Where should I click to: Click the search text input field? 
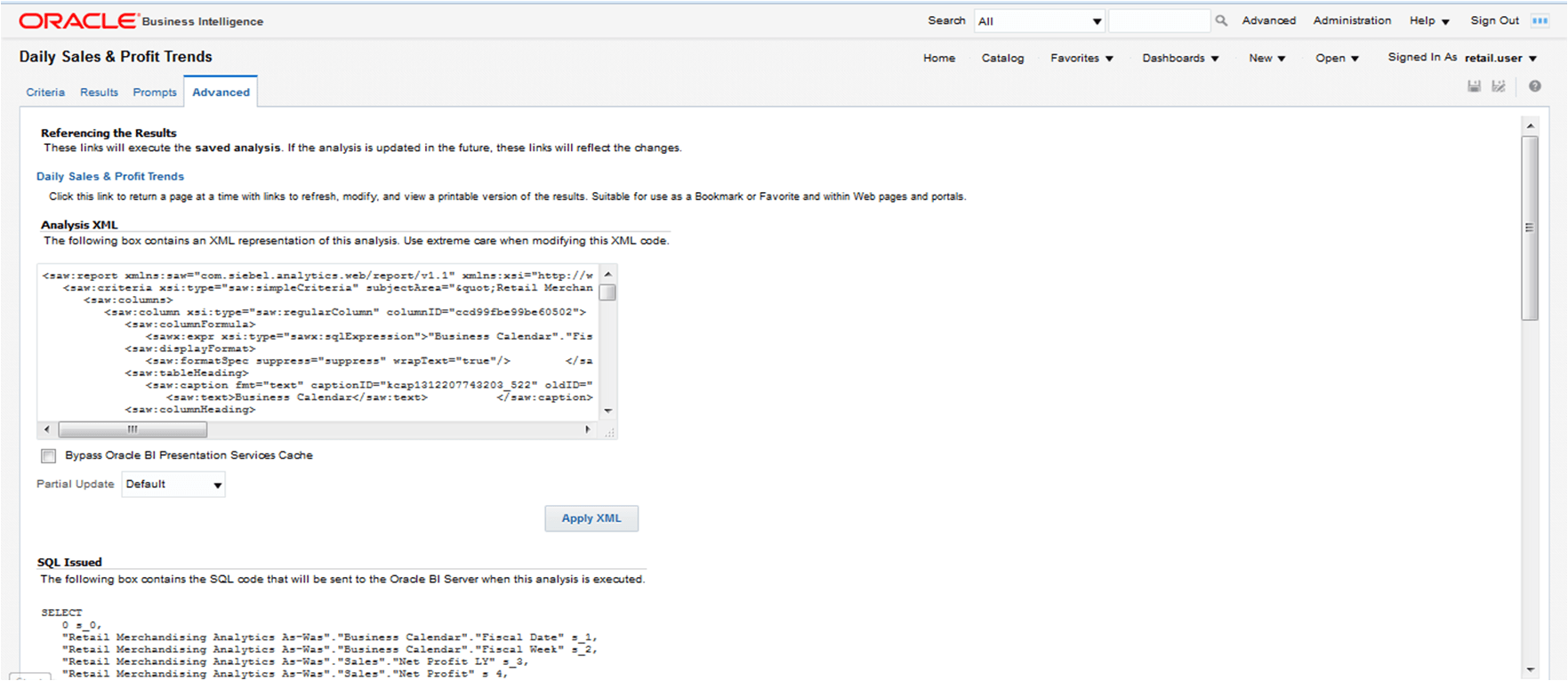click(x=1159, y=21)
